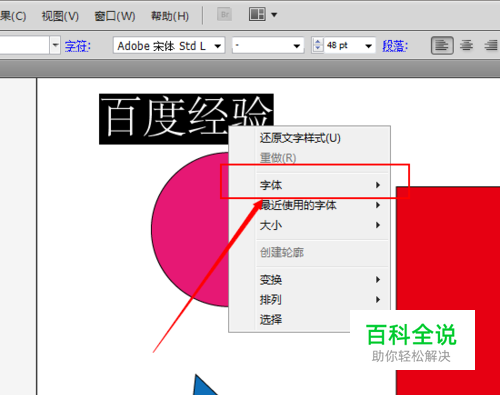Choose 还原文字样式(U) in context menu
The image size is (500, 395).
tap(310, 138)
